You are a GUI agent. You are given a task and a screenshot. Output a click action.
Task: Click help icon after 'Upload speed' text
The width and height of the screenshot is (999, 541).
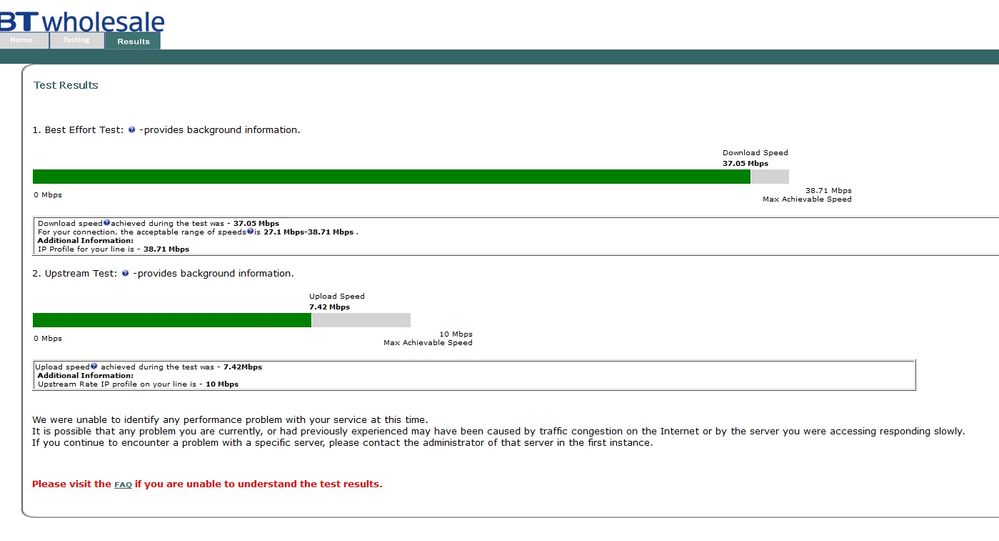pos(94,366)
